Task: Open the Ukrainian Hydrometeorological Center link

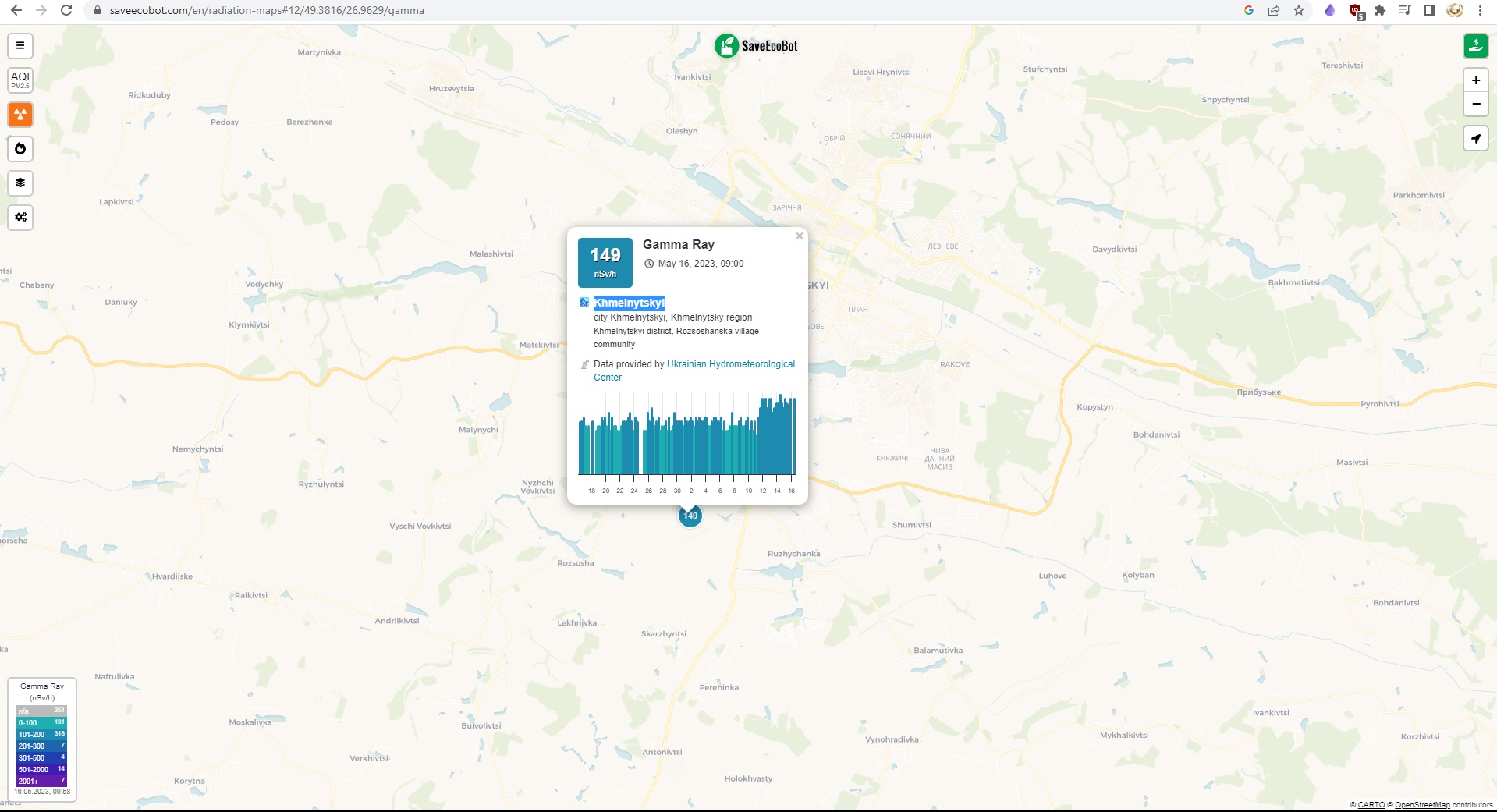Action: pyautogui.click(x=694, y=371)
